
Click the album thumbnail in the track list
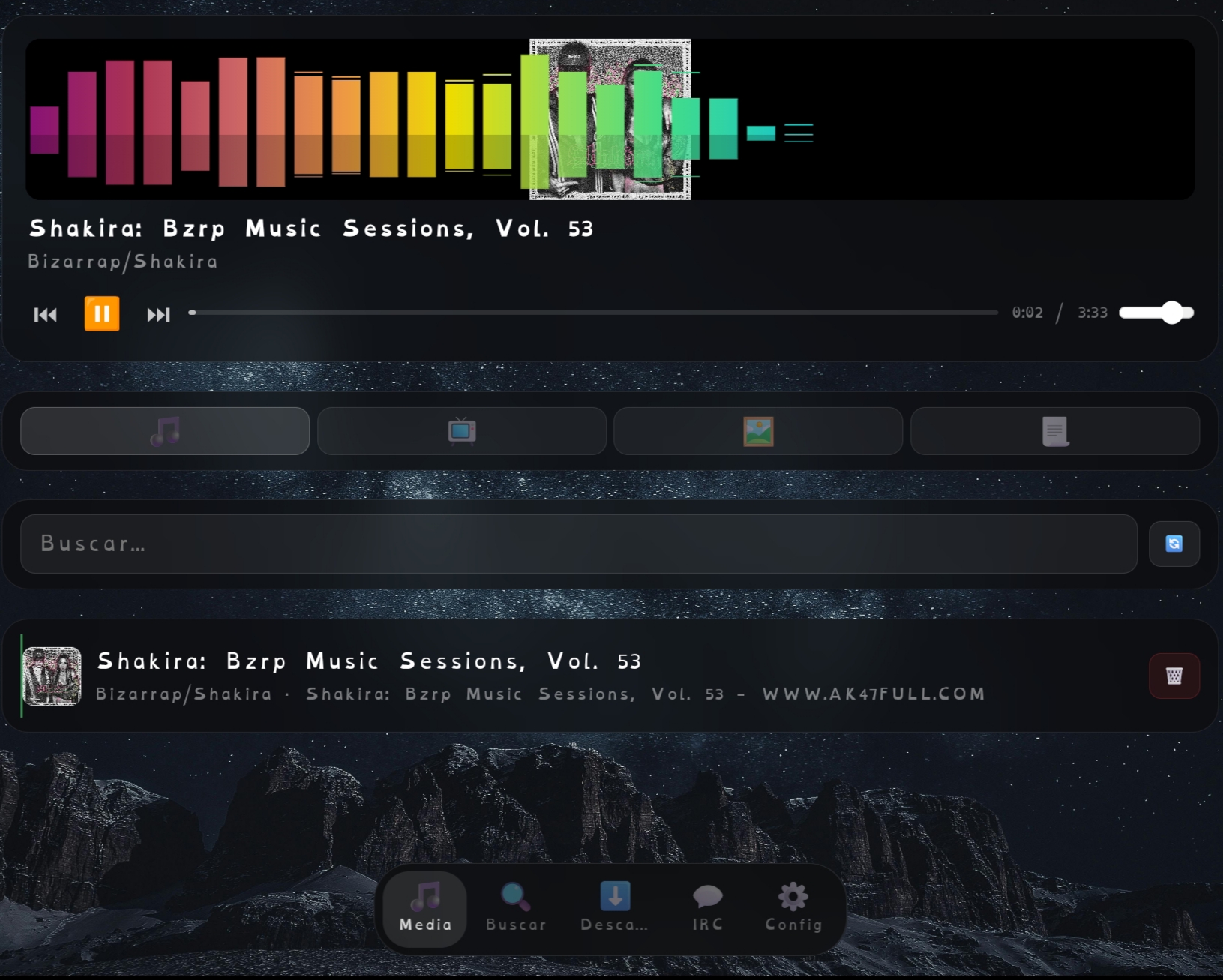point(52,676)
